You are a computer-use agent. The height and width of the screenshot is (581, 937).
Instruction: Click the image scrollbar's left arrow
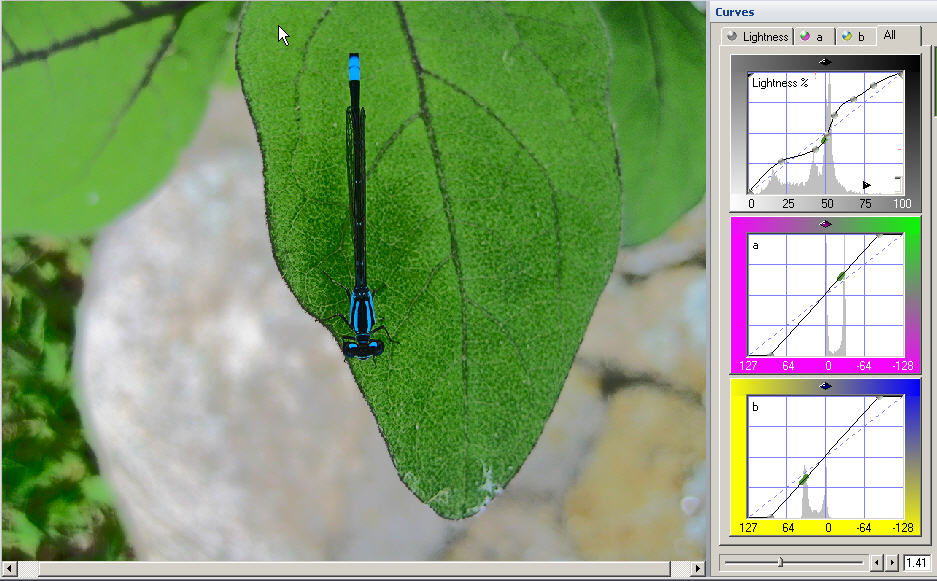coord(9,568)
